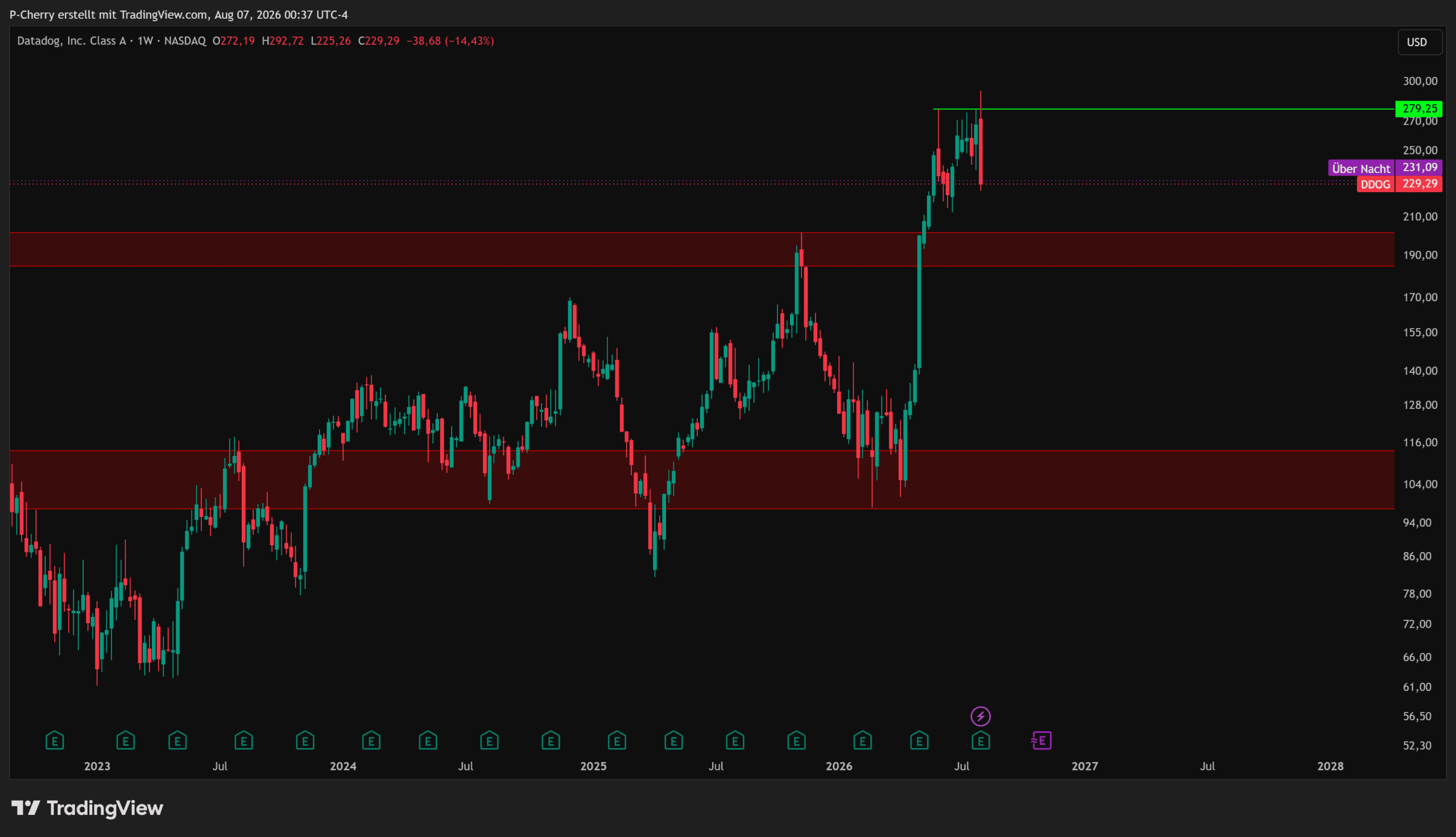Click the February 2025 earnings marker
Viewport: 1456px width, 837px height.
(x=617, y=740)
